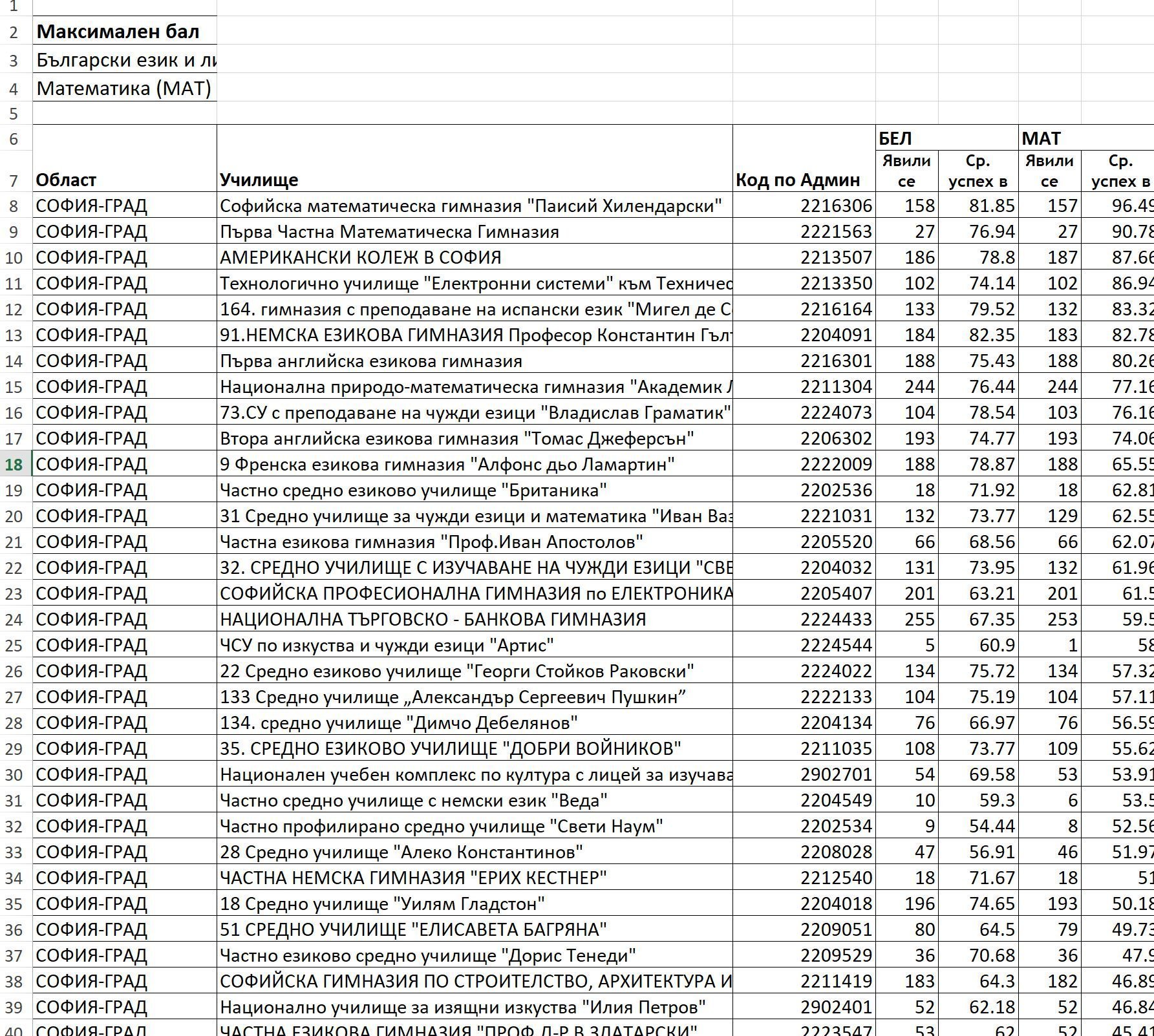1154x1036 pixels.
Task: Select the 'Веда' German school cell
Action: pyautogui.click(x=475, y=800)
